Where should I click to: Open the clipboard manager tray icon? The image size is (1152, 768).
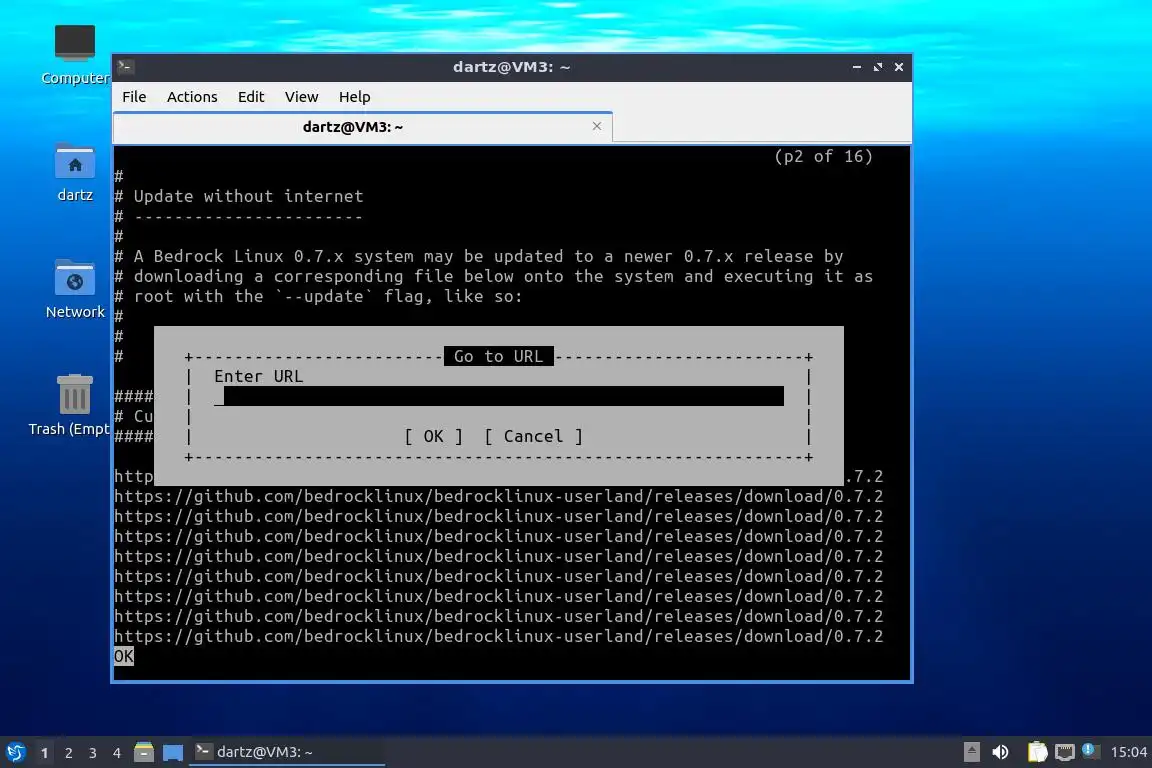click(1037, 752)
